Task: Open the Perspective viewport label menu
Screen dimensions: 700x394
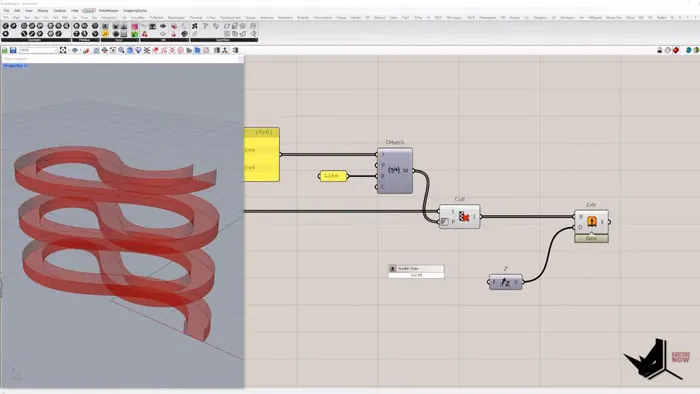Action: click(15, 66)
